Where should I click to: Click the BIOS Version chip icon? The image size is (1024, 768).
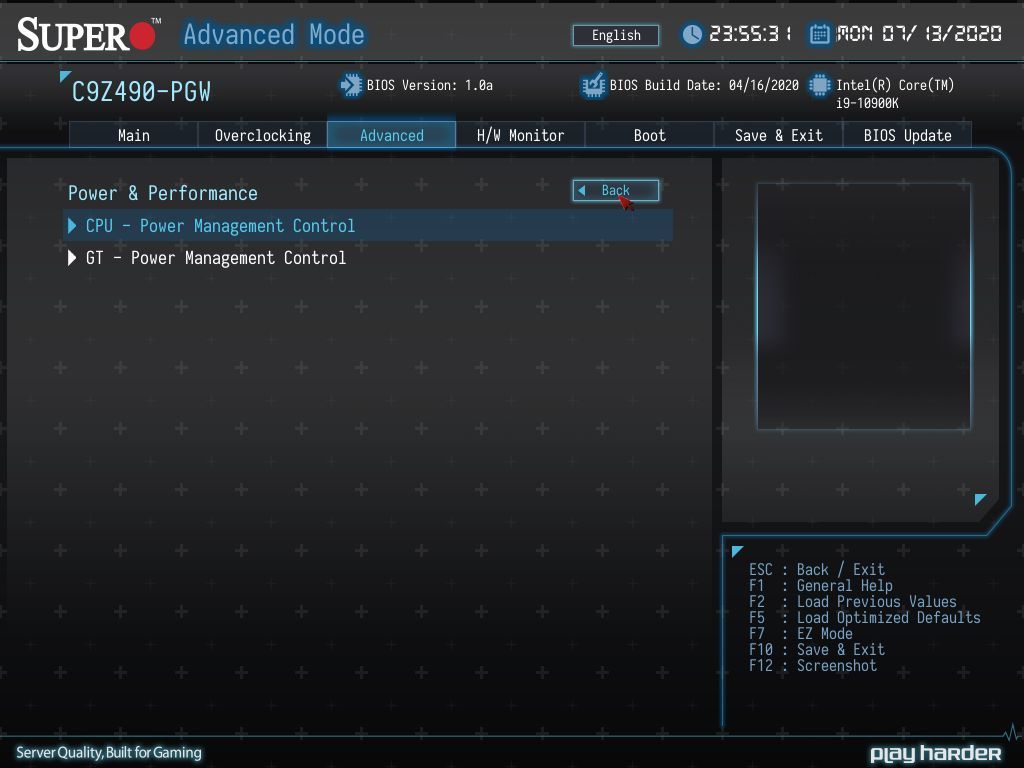coord(351,85)
